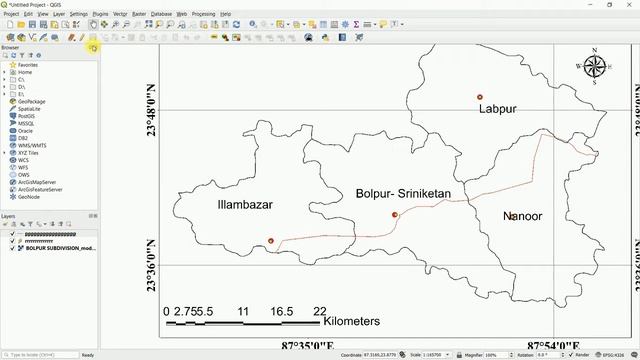Open the Python Console icon
The image size is (640, 360).
pos(325,38)
